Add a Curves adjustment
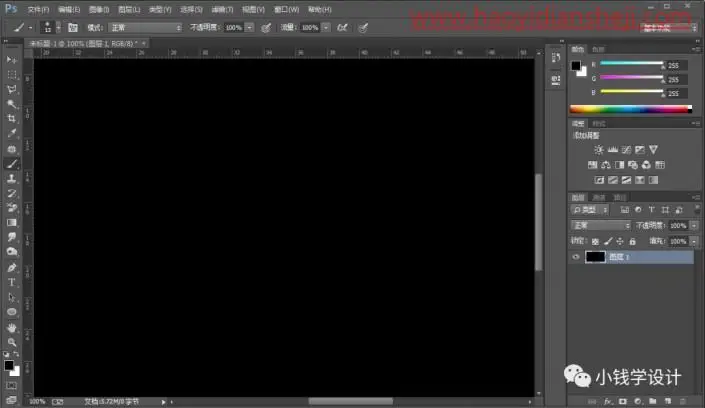This screenshot has height=408, width=705. pos(626,150)
